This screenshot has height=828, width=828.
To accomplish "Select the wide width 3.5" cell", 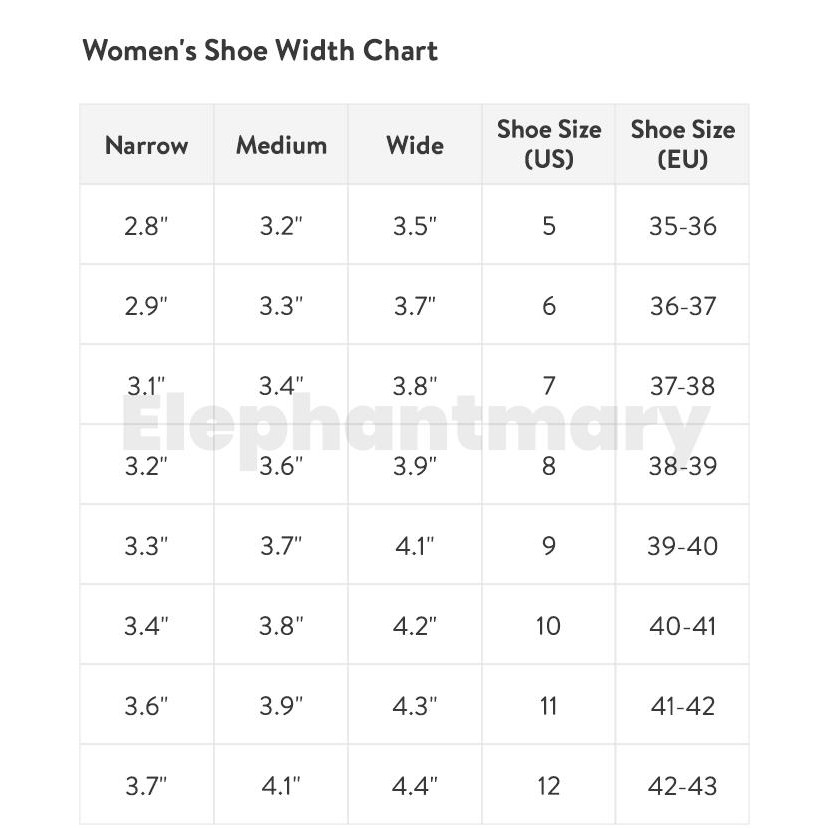I will coord(415,226).
